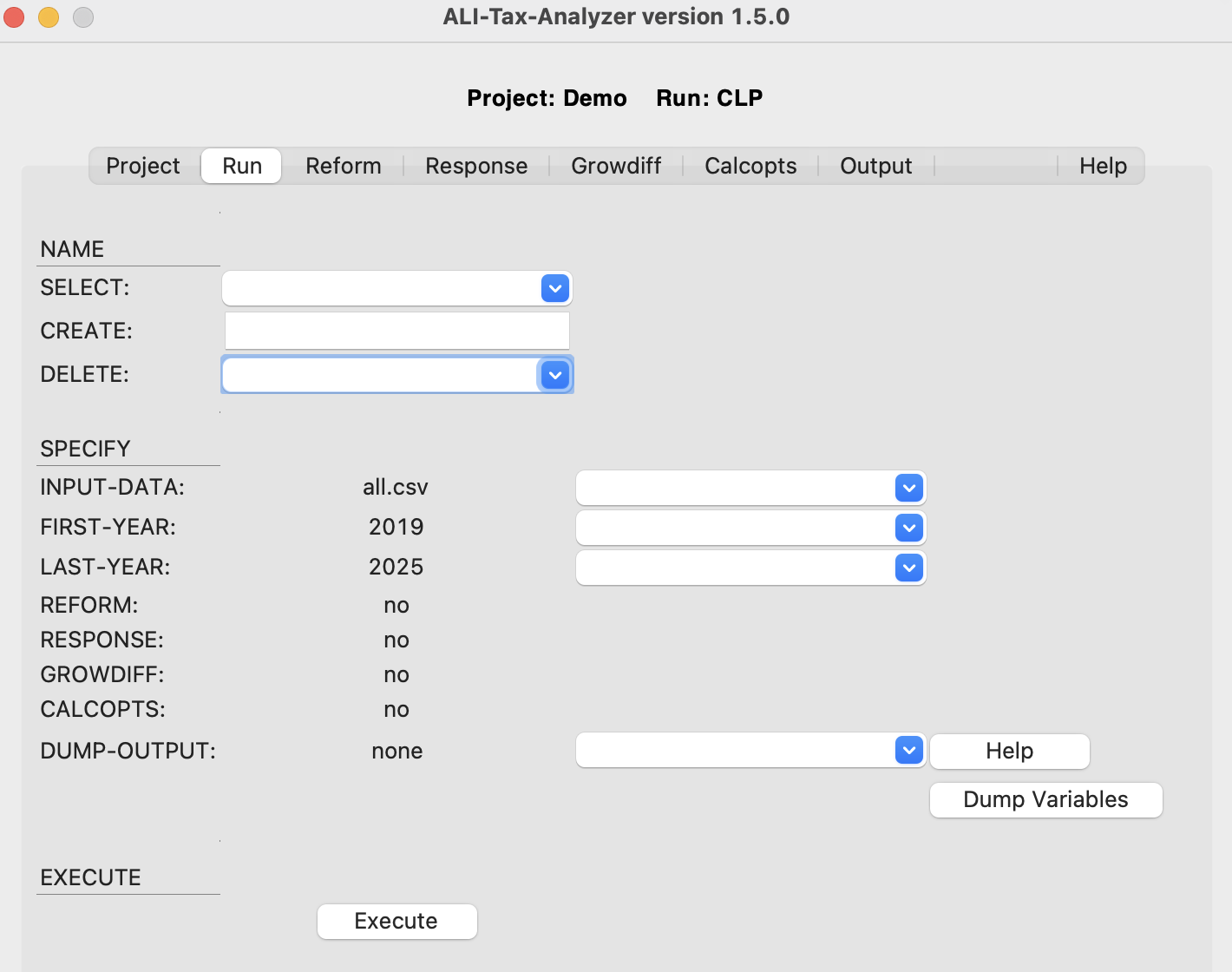This screenshot has width=1232, height=972.
Task: Open the FIRST-YEAR dropdown
Action: click(908, 528)
